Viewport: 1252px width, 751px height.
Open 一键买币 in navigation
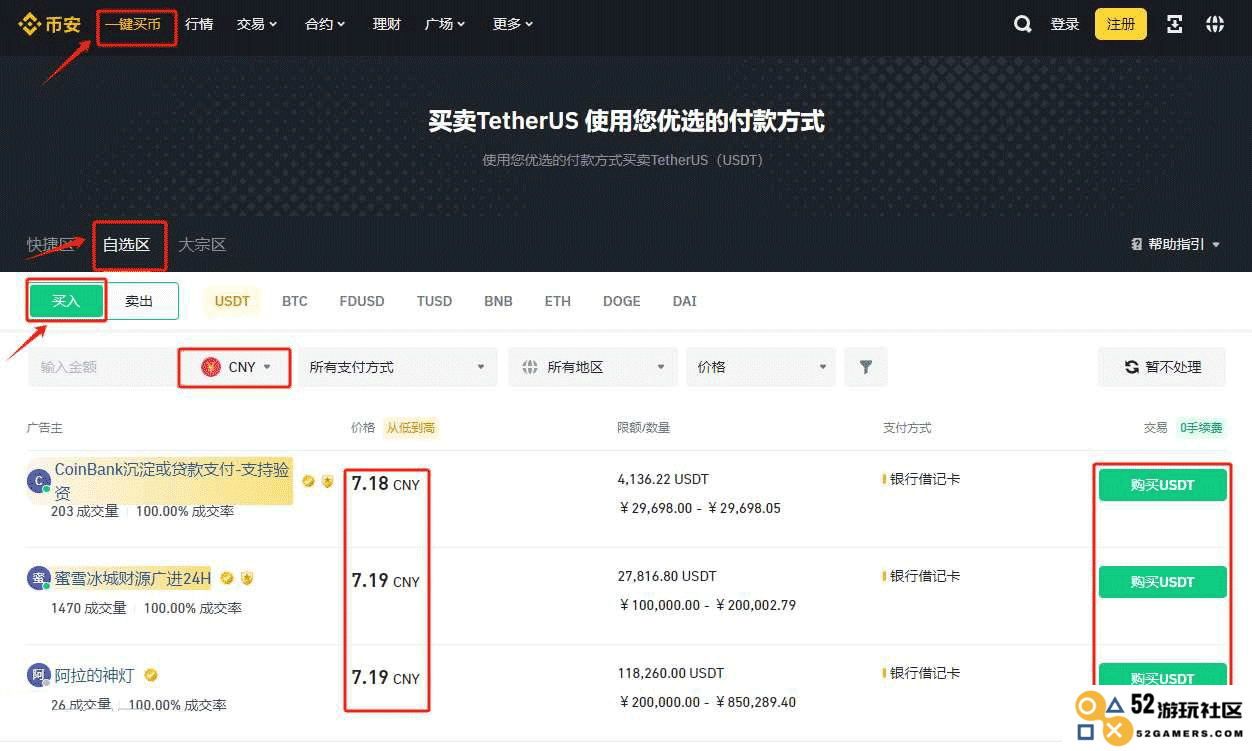pos(133,24)
